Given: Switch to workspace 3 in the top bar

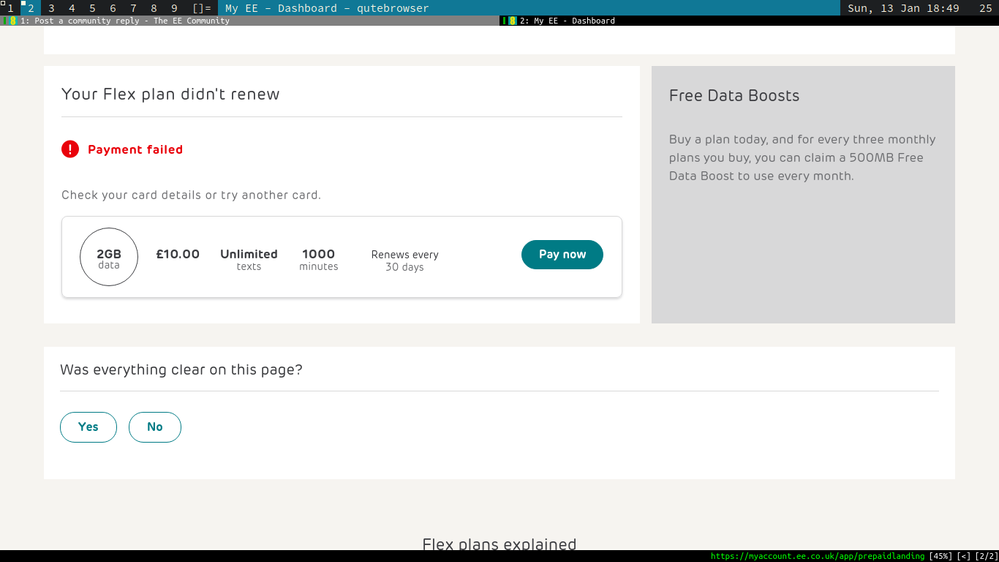Looking at the screenshot, I should (x=51, y=8).
